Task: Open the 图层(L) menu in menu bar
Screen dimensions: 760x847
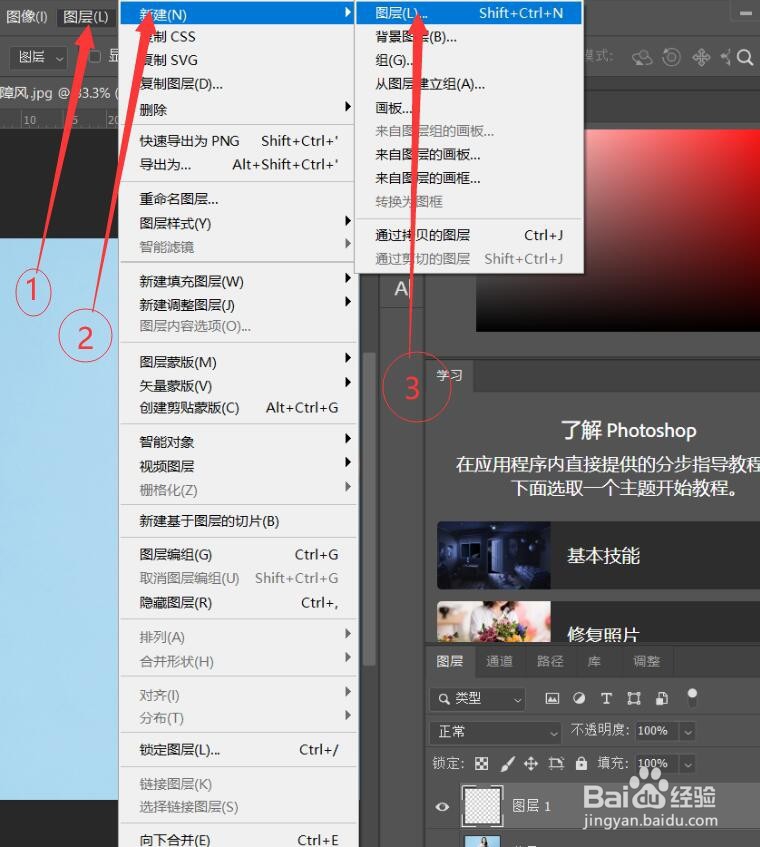Action: pos(86,17)
